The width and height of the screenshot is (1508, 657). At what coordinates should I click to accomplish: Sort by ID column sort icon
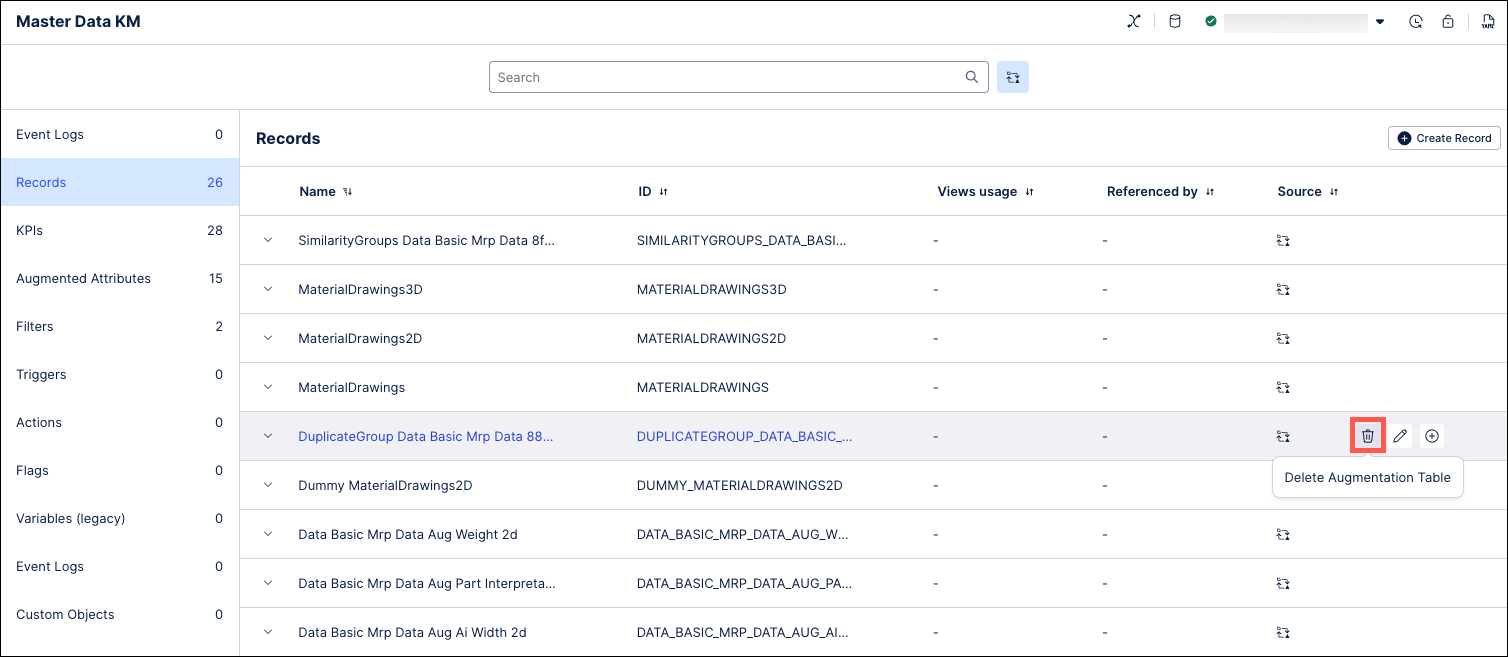click(x=664, y=192)
